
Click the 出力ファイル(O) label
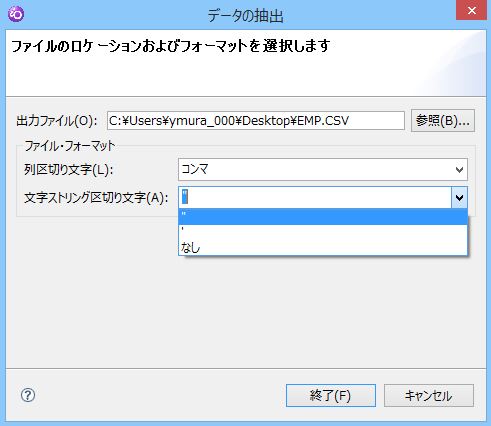(x=57, y=121)
